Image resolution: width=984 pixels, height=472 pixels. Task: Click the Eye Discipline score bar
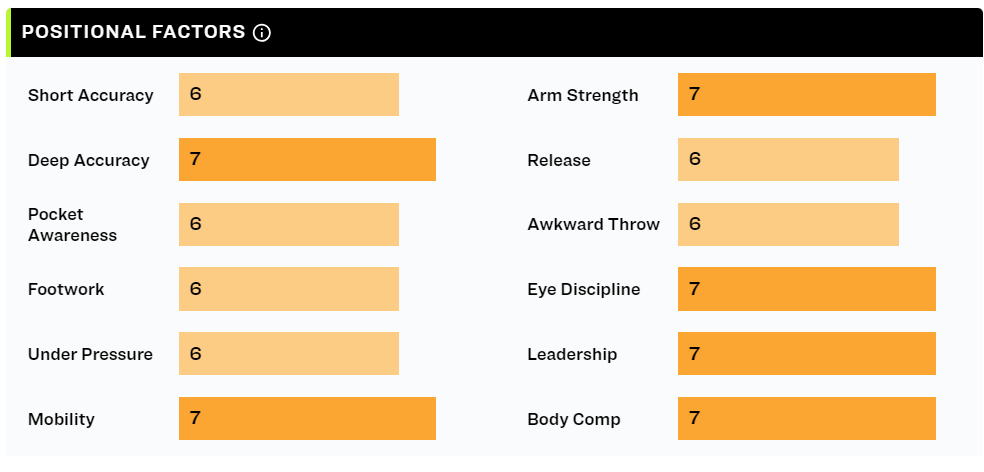click(807, 289)
